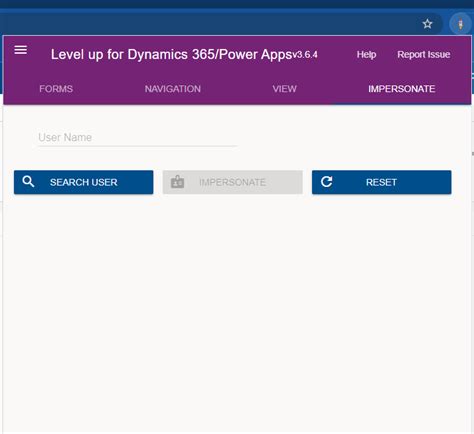Select the IMPERSONATE tab

tap(402, 89)
